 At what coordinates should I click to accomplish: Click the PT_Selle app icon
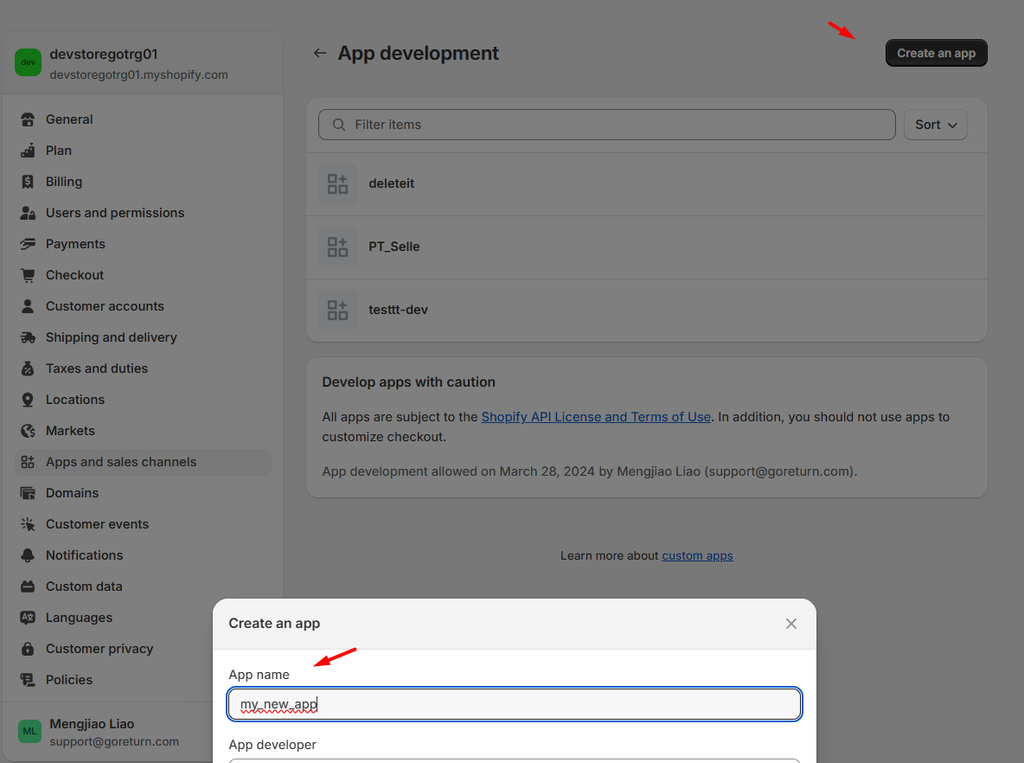click(337, 247)
